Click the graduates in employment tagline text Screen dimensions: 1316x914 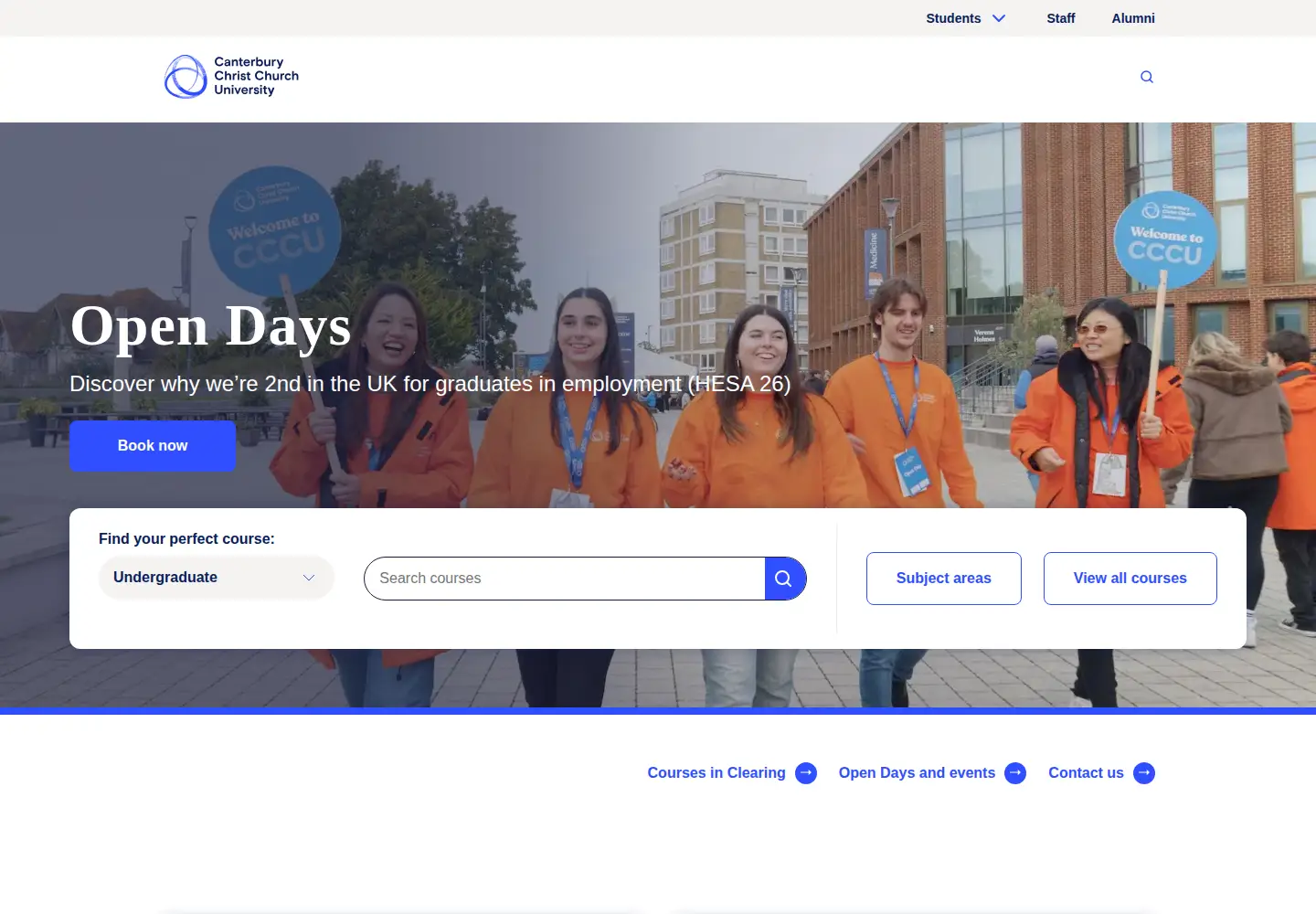pyautogui.click(x=430, y=384)
